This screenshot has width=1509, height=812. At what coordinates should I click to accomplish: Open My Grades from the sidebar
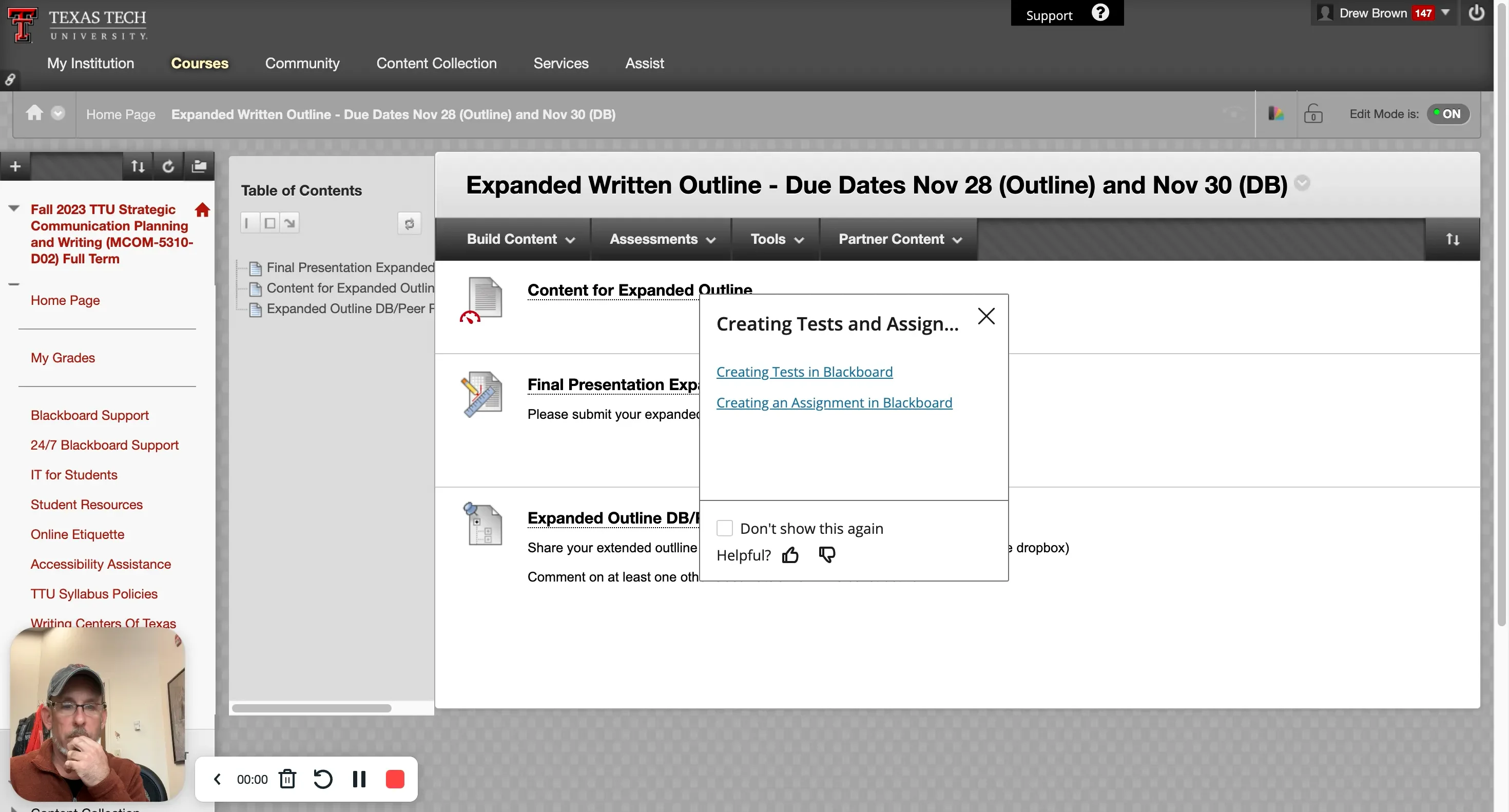[x=63, y=357]
